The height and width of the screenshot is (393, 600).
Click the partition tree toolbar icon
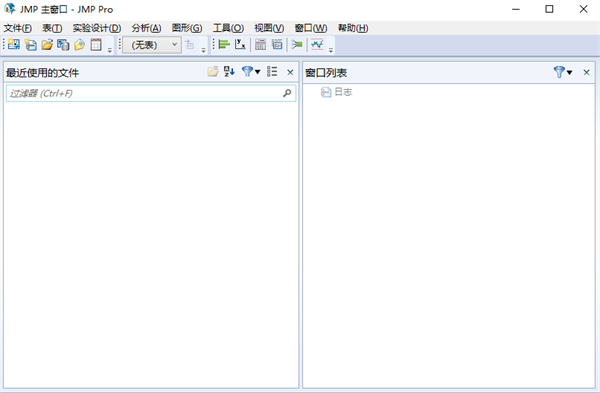click(297, 45)
